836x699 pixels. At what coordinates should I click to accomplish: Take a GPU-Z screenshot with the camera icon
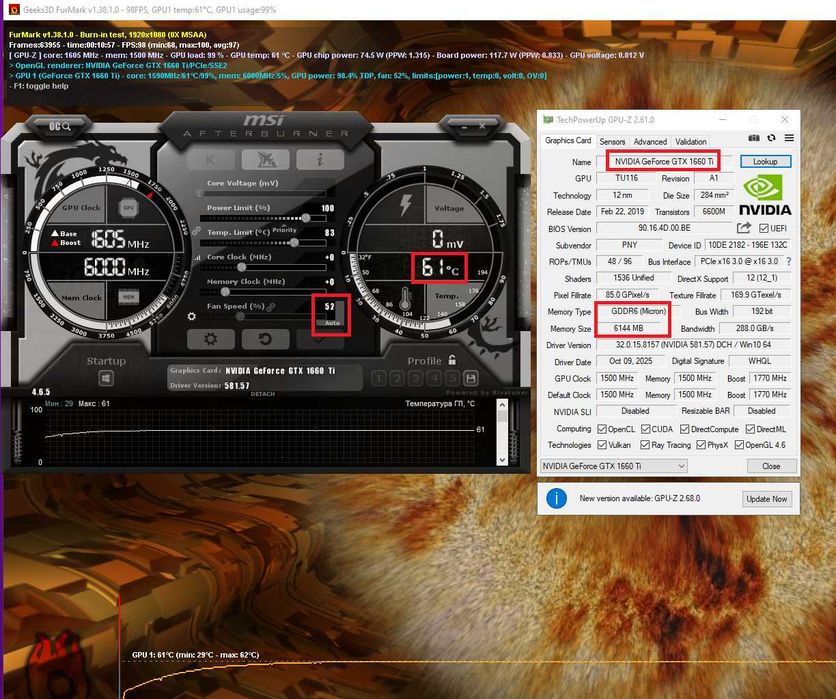click(x=753, y=138)
